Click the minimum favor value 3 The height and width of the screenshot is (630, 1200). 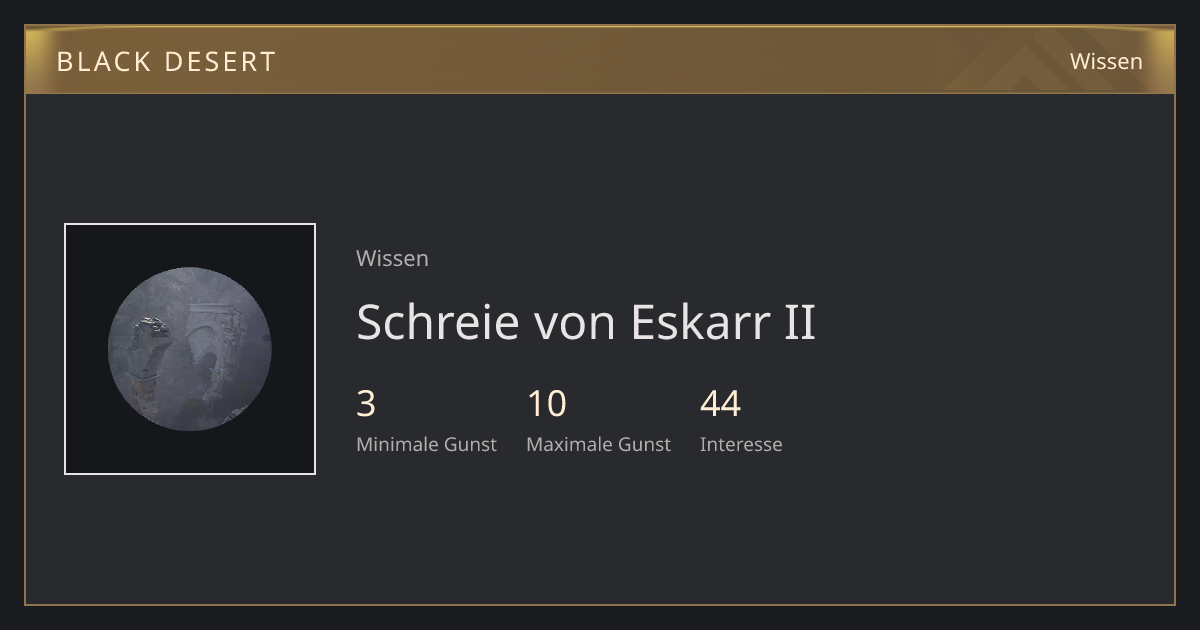pyautogui.click(x=366, y=404)
